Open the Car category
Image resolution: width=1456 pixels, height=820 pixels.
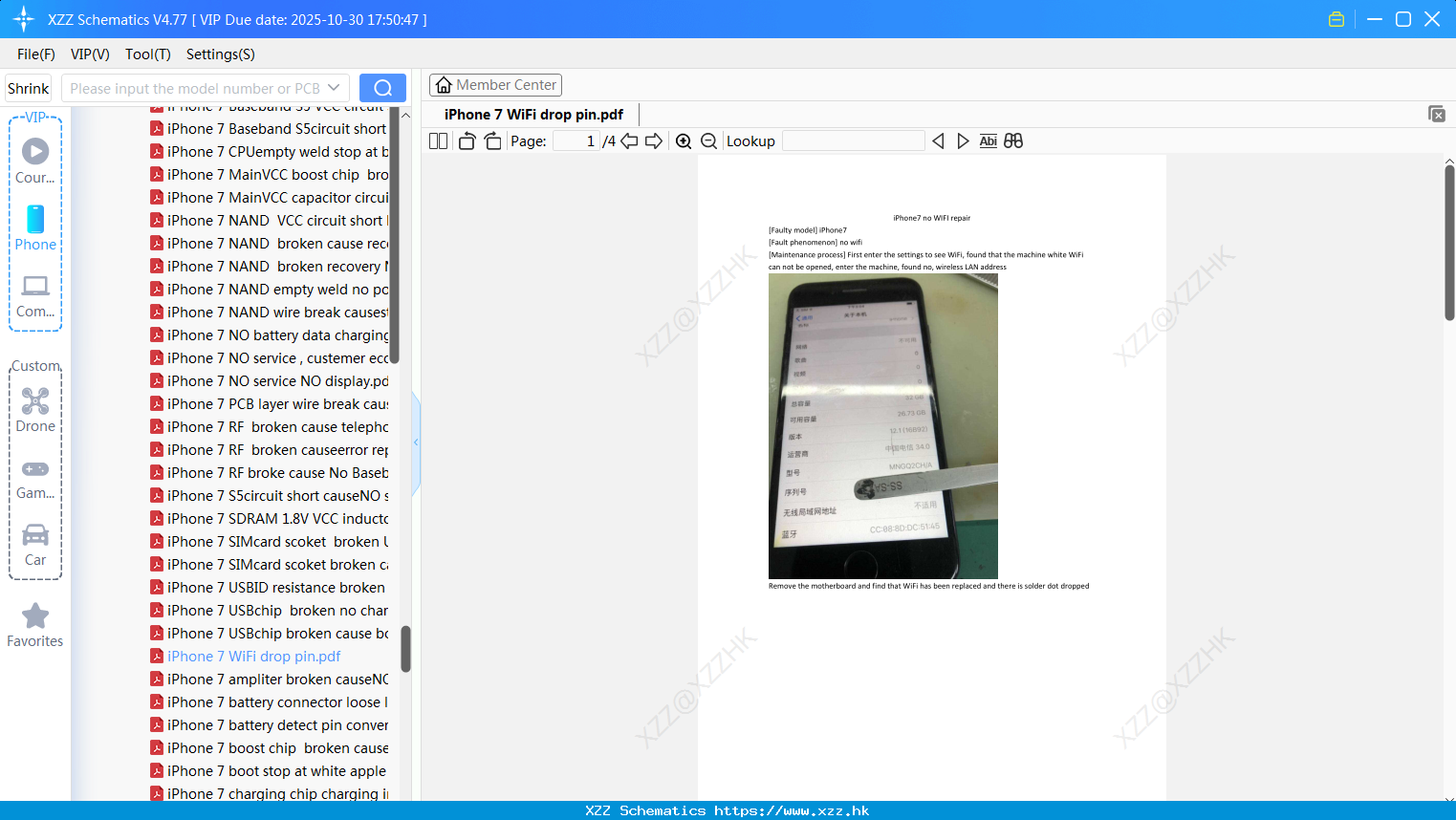(35, 545)
